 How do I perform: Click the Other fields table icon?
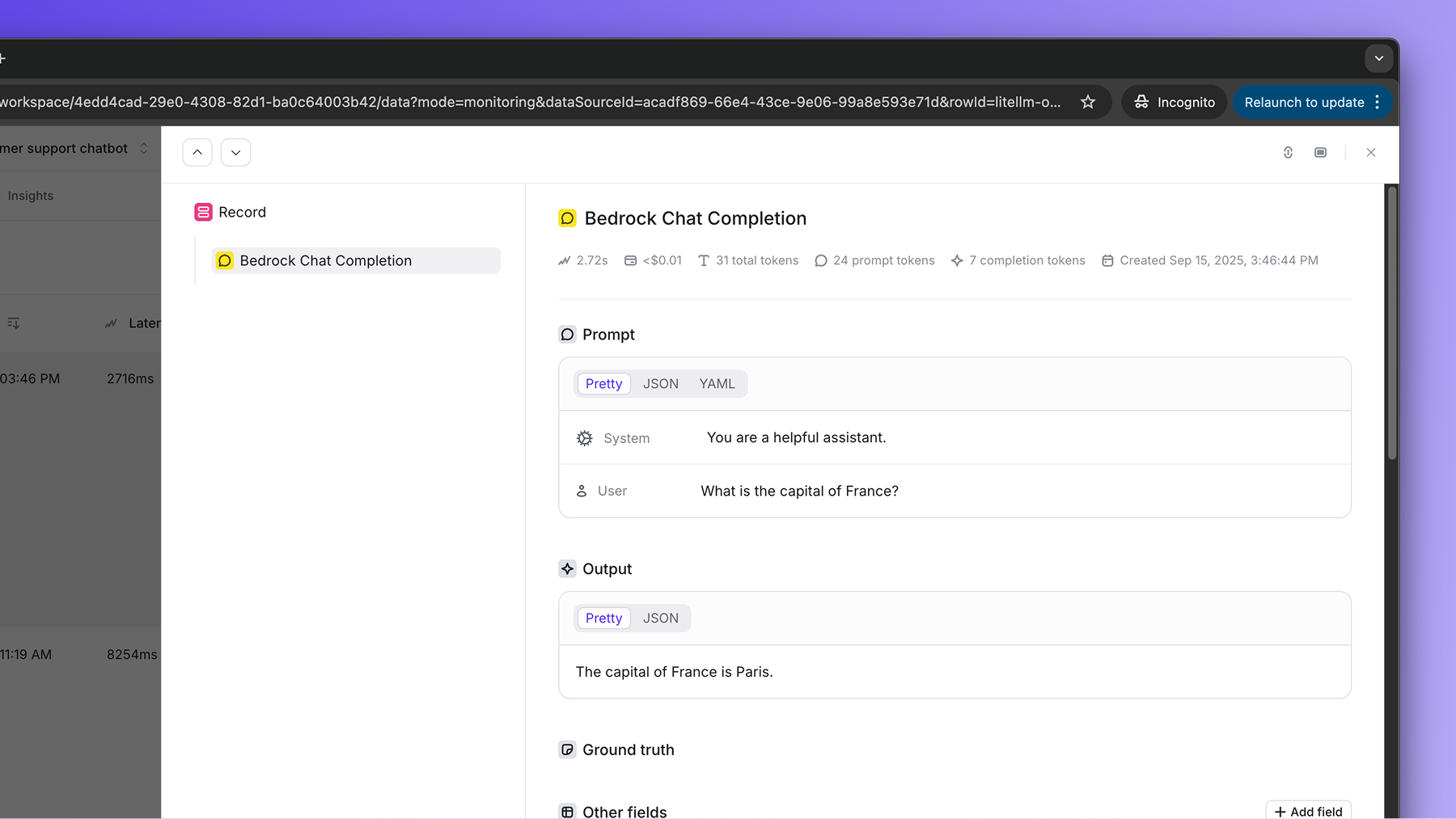point(567,812)
